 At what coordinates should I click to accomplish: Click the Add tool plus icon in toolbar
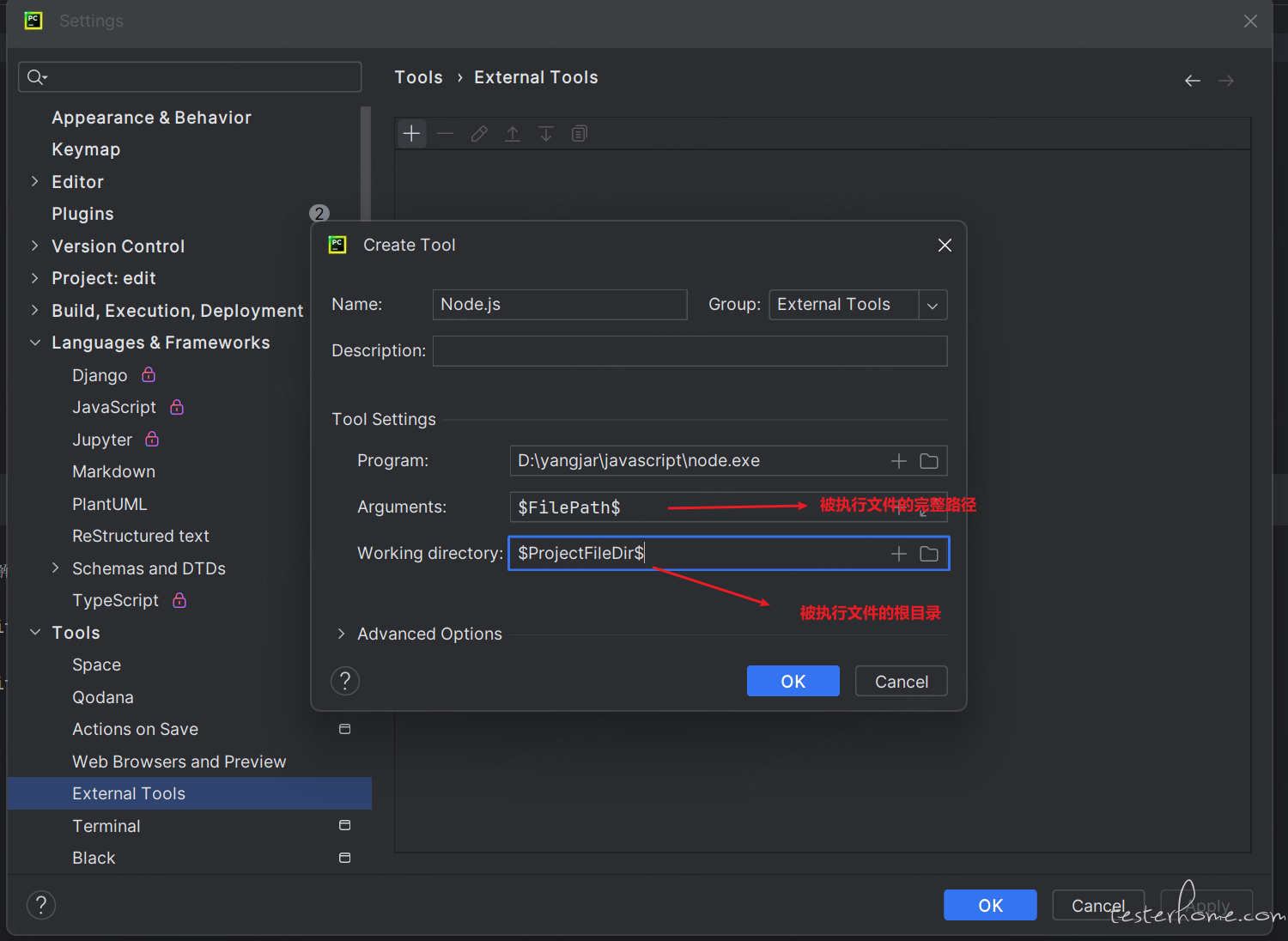click(x=412, y=134)
